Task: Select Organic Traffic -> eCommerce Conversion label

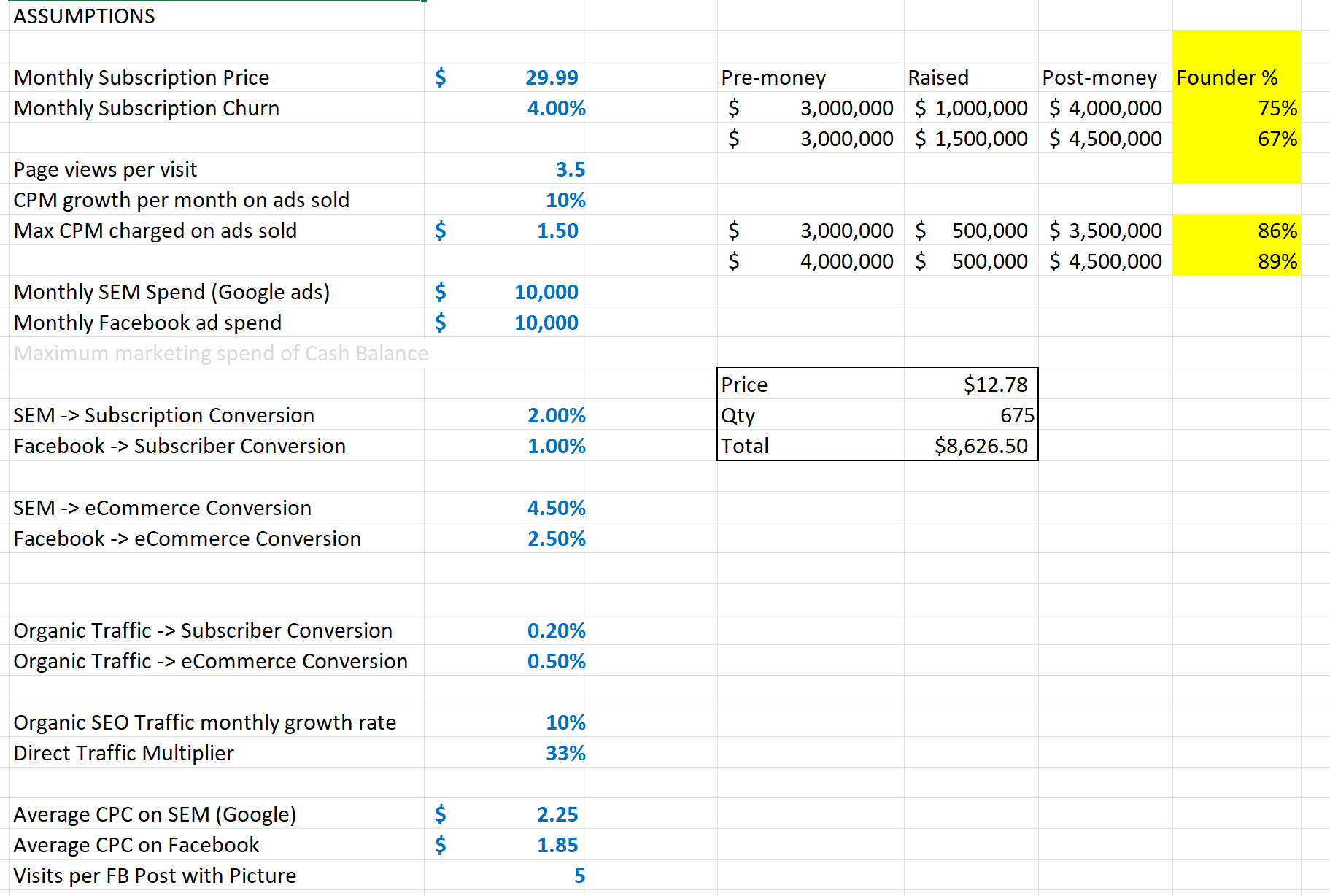Action: coord(216,660)
